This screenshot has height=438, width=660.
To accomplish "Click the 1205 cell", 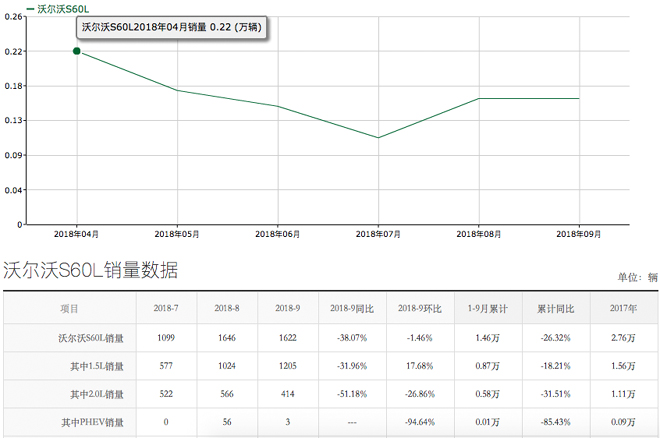I will [x=287, y=366].
